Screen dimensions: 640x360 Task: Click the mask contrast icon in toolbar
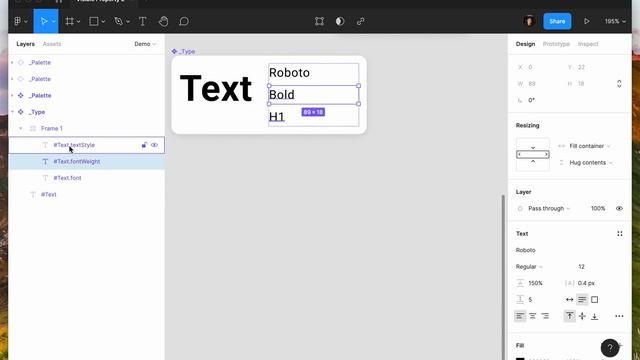pyautogui.click(x=340, y=21)
